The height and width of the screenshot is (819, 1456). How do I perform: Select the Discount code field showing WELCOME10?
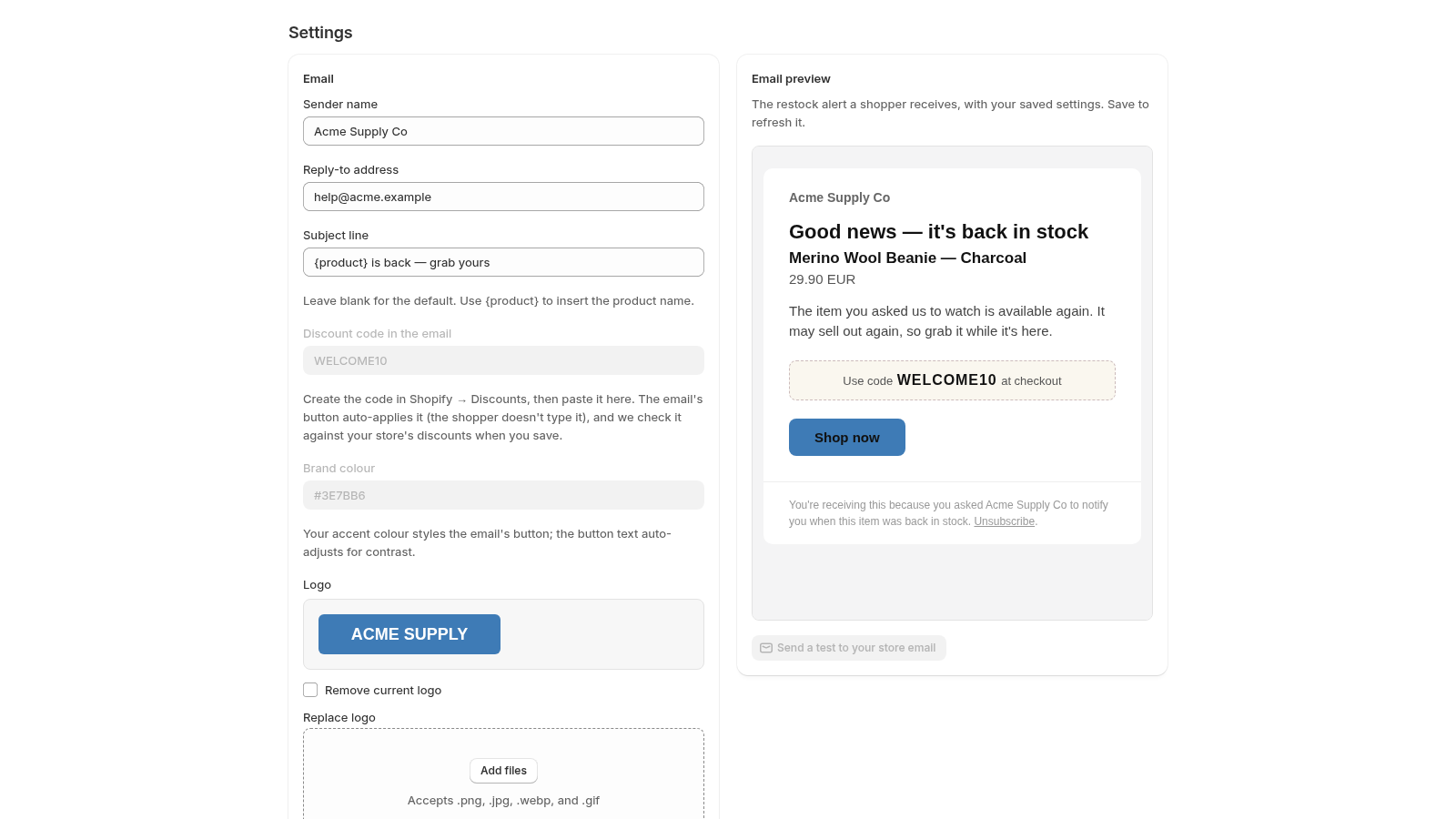[x=503, y=360]
